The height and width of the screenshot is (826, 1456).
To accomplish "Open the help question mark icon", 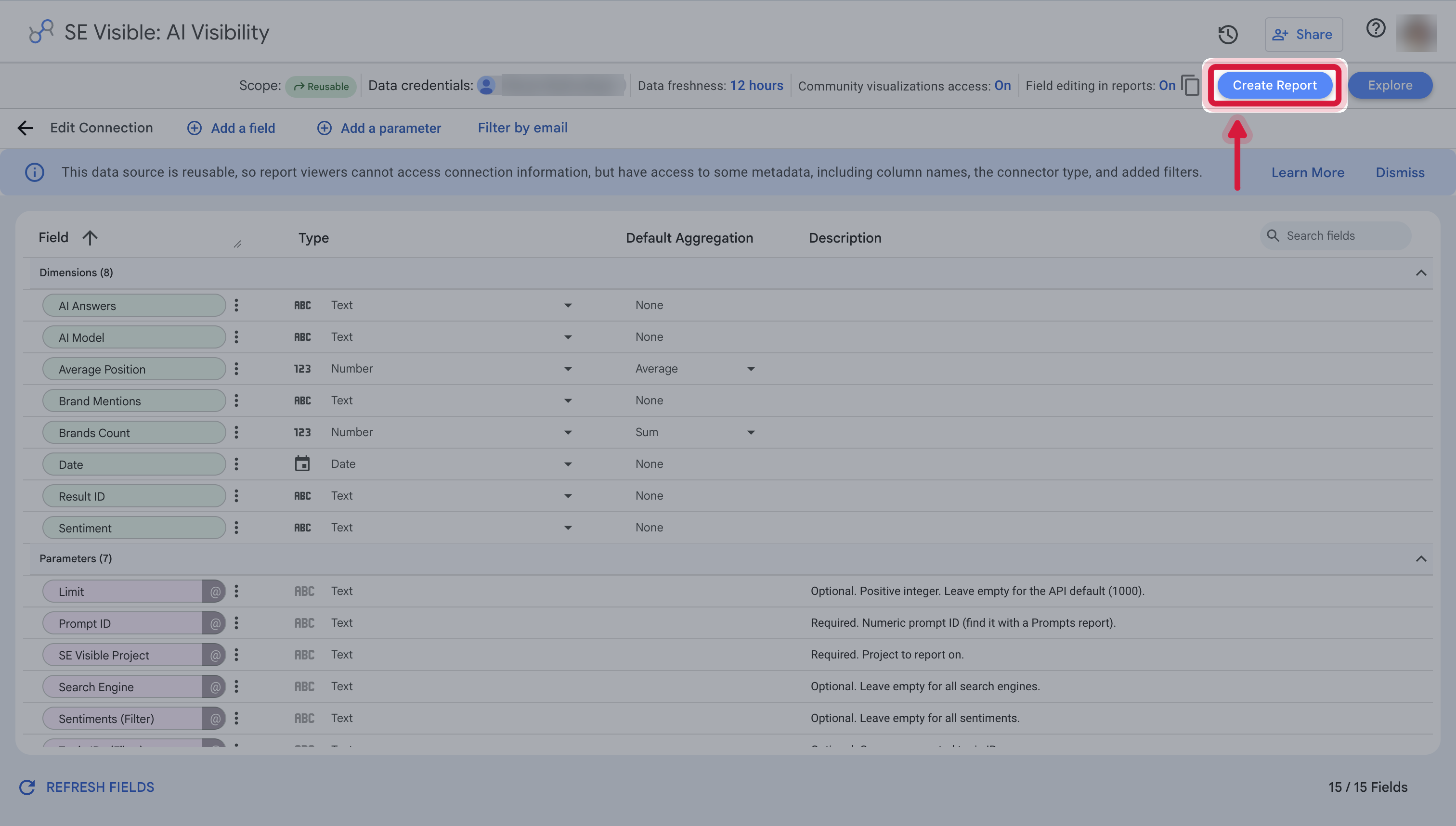I will tap(1376, 28).
